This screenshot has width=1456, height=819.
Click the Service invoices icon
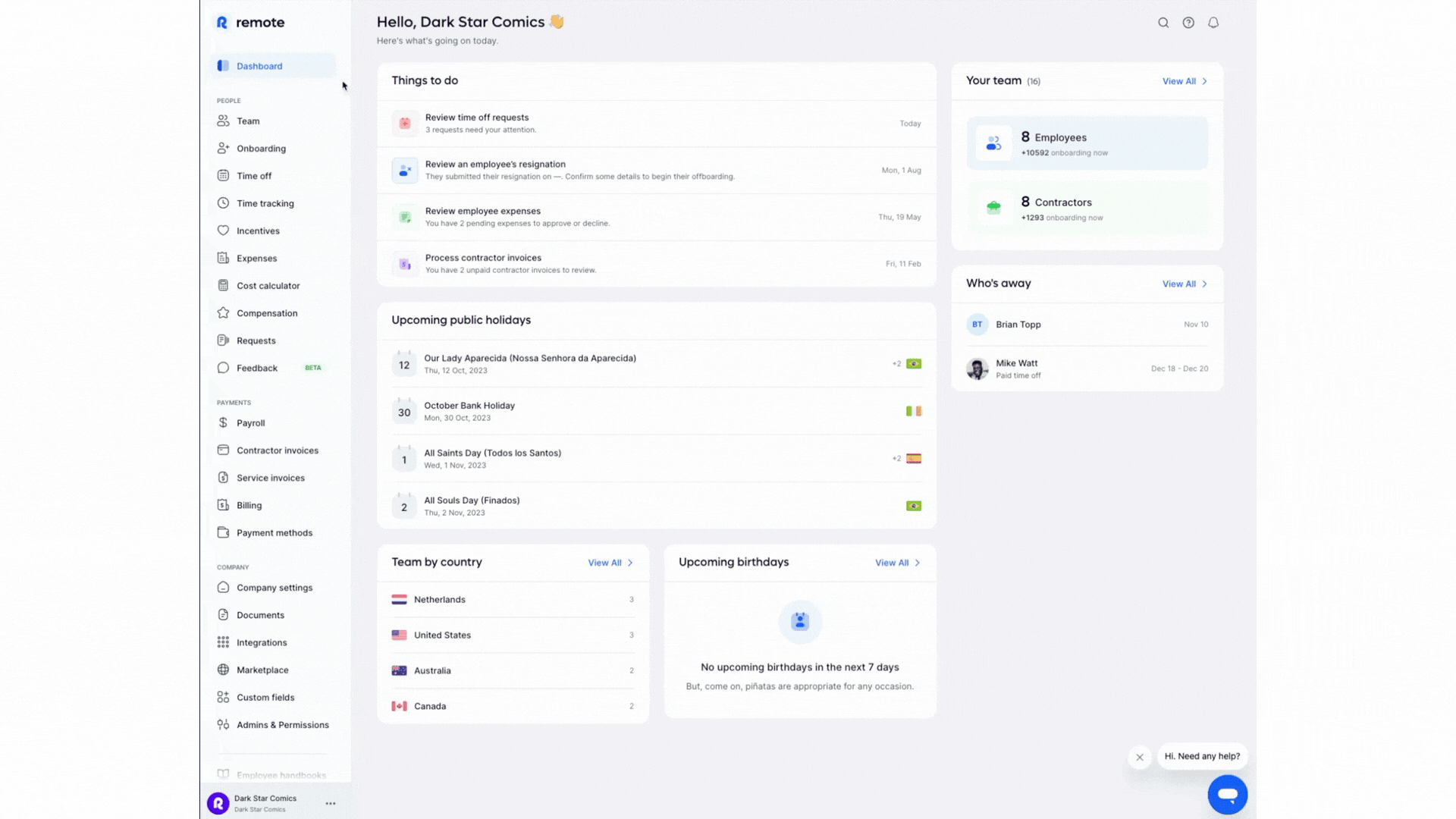pos(223,478)
